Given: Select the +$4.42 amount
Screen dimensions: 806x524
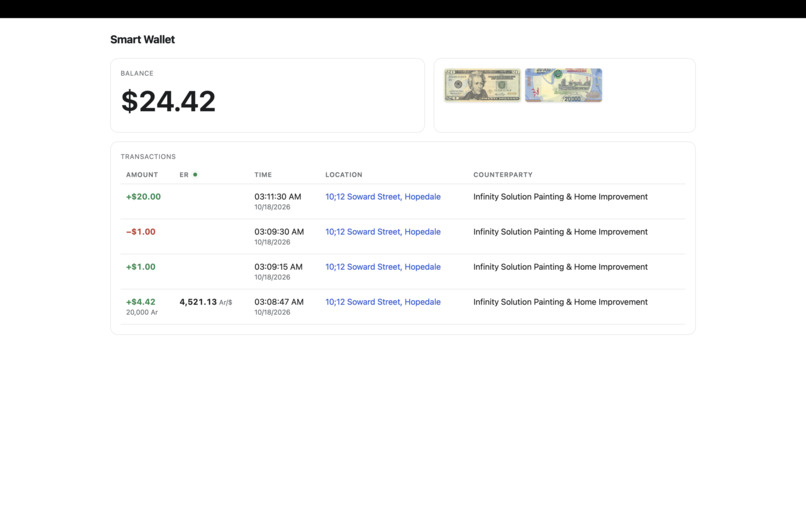Looking at the screenshot, I should [x=141, y=301].
